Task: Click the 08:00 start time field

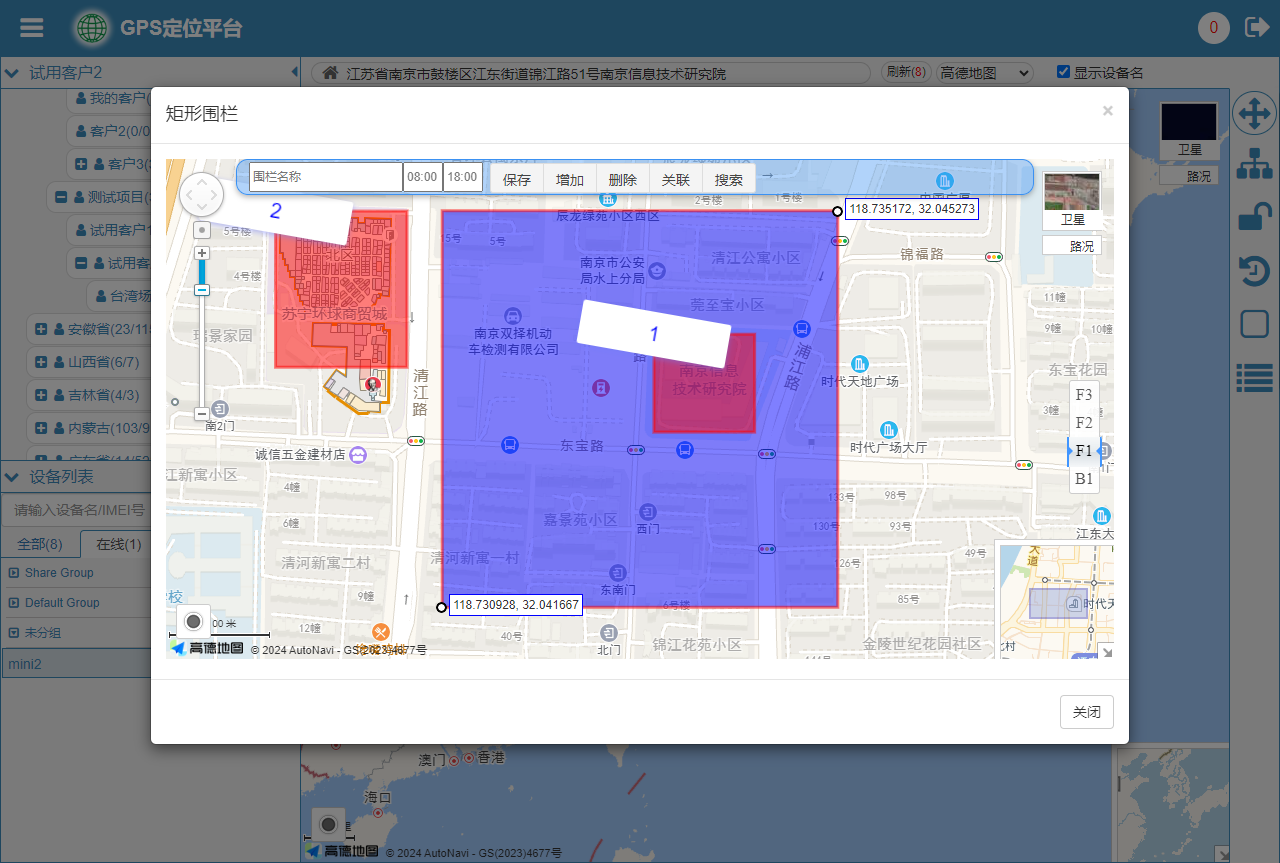Action: pos(423,177)
